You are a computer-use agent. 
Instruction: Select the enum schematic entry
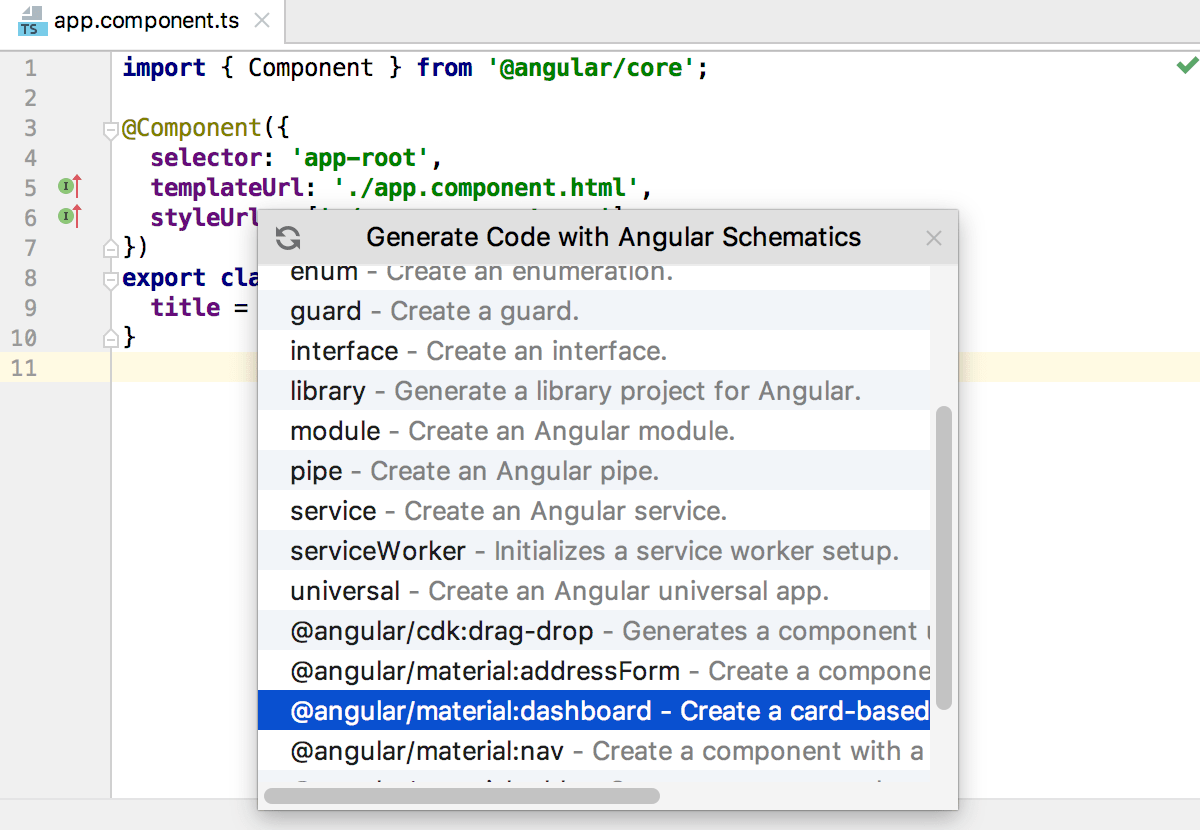[594, 277]
